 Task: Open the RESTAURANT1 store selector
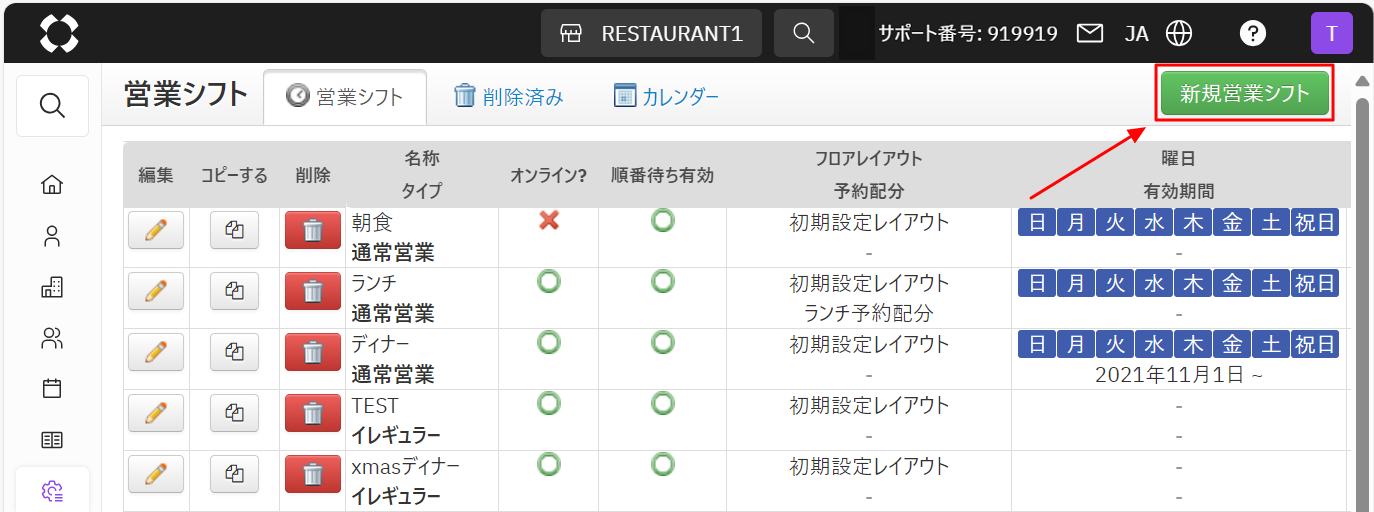click(651, 33)
